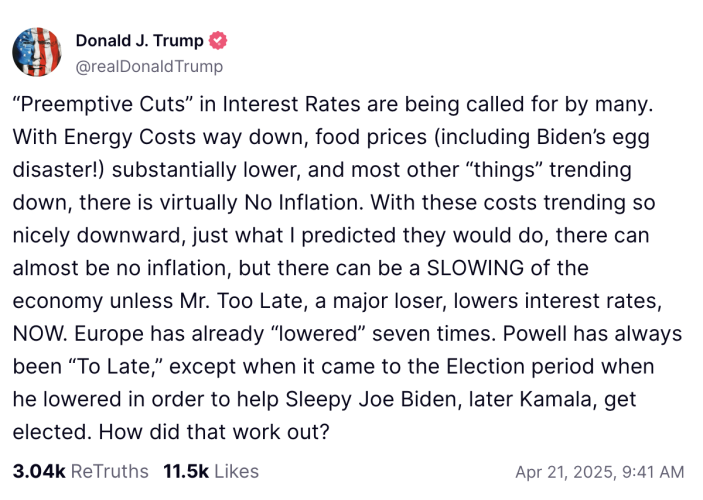
Task: Click Donald J. Trump's profile avatar
Action: pyautogui.click(x=37, y=53)
